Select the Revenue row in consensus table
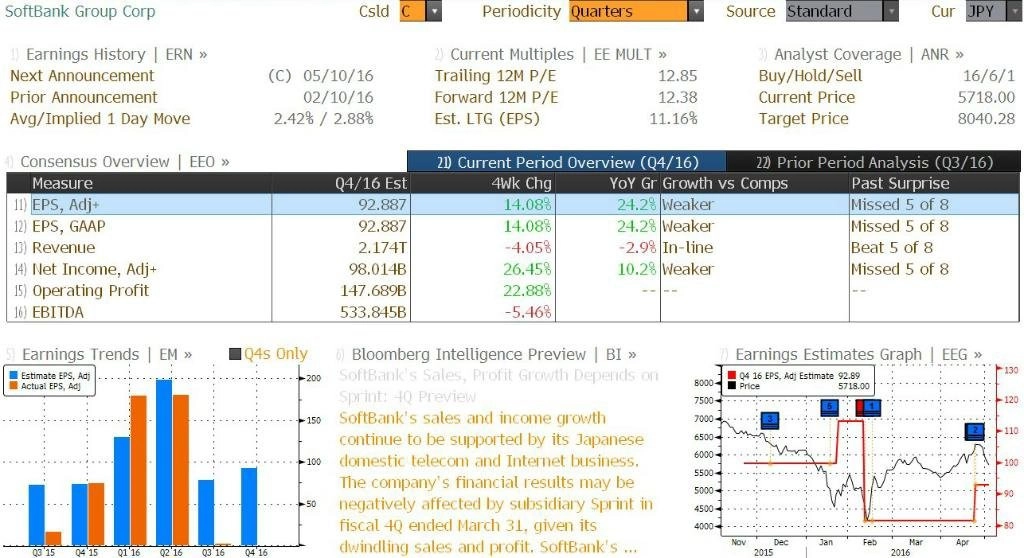Viewport: 1024px width, 558px height. [513, 248]
